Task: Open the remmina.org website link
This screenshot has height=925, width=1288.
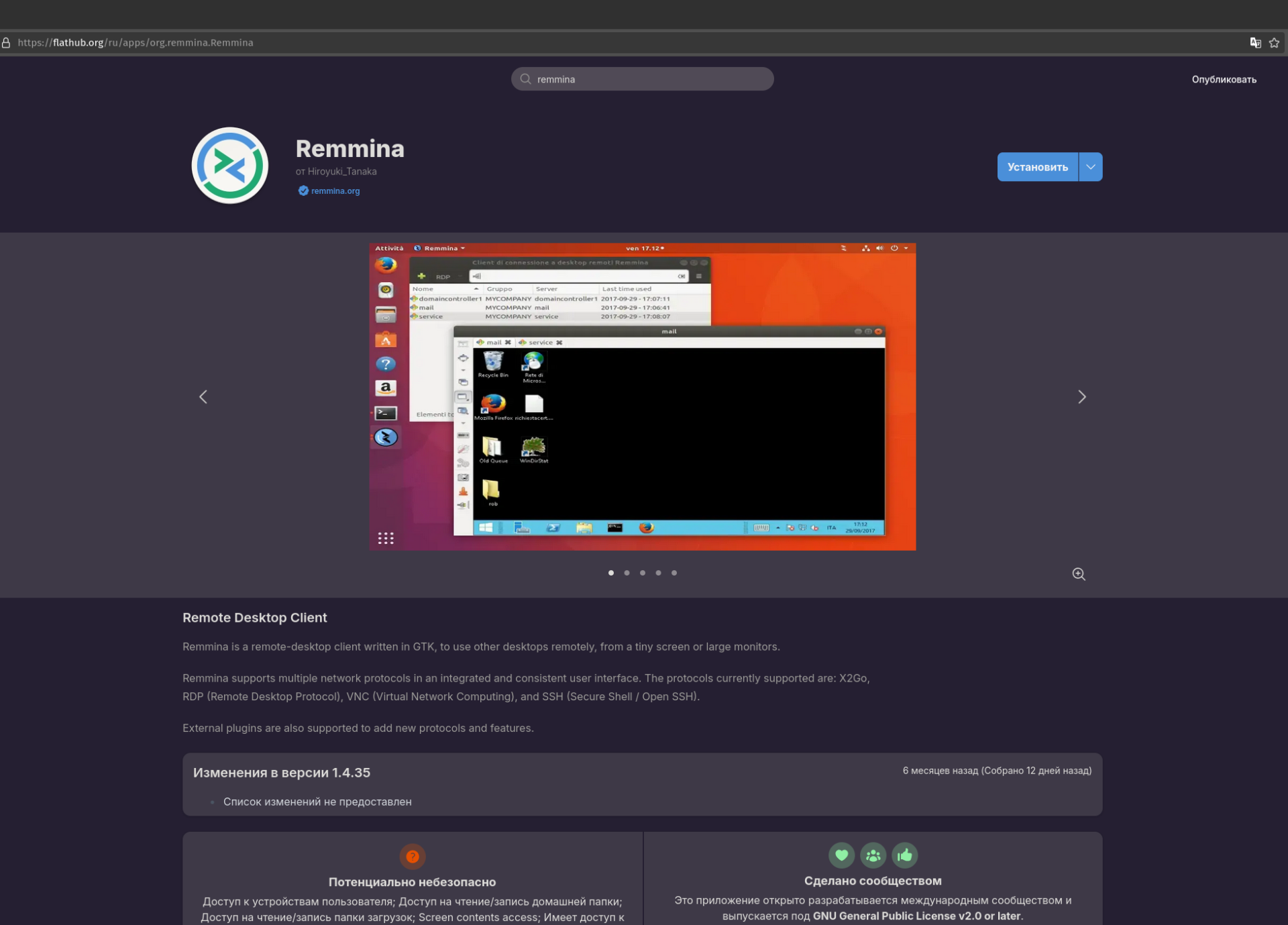Action: click(335, 191)
